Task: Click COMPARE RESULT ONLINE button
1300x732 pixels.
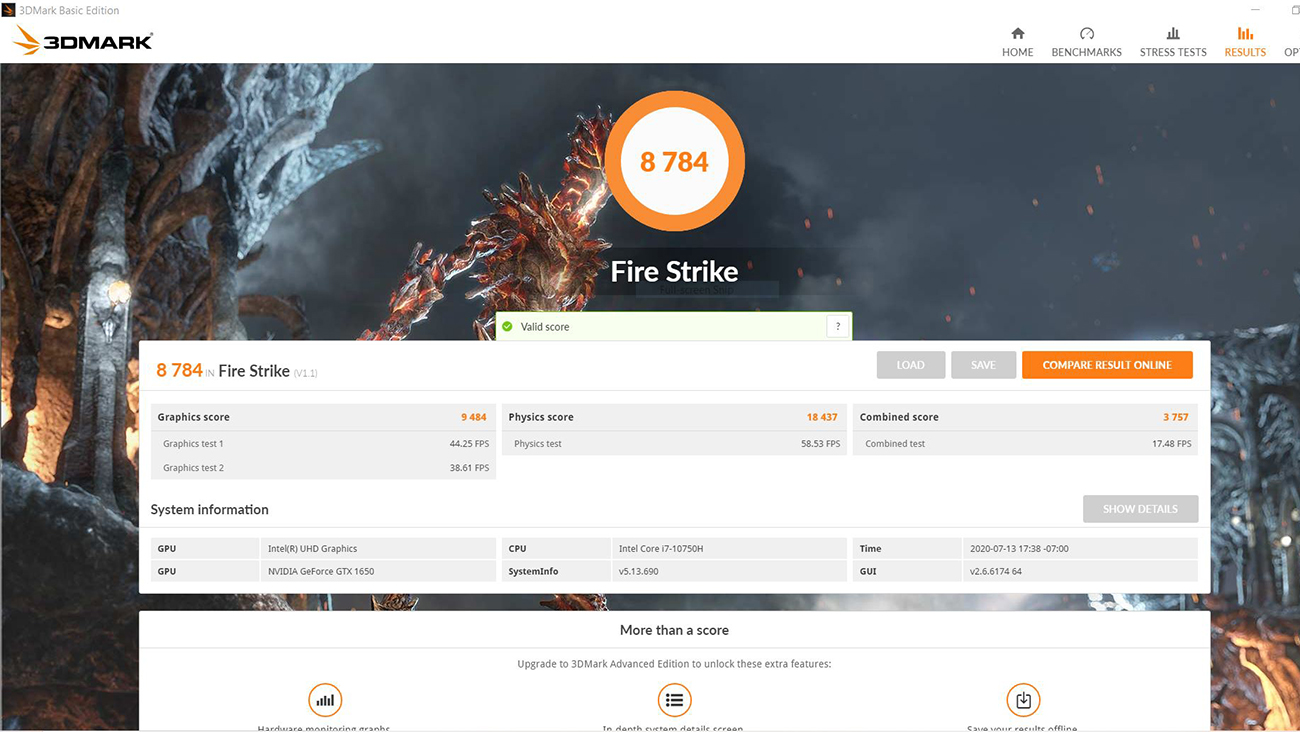Action: pos(1107,365)
